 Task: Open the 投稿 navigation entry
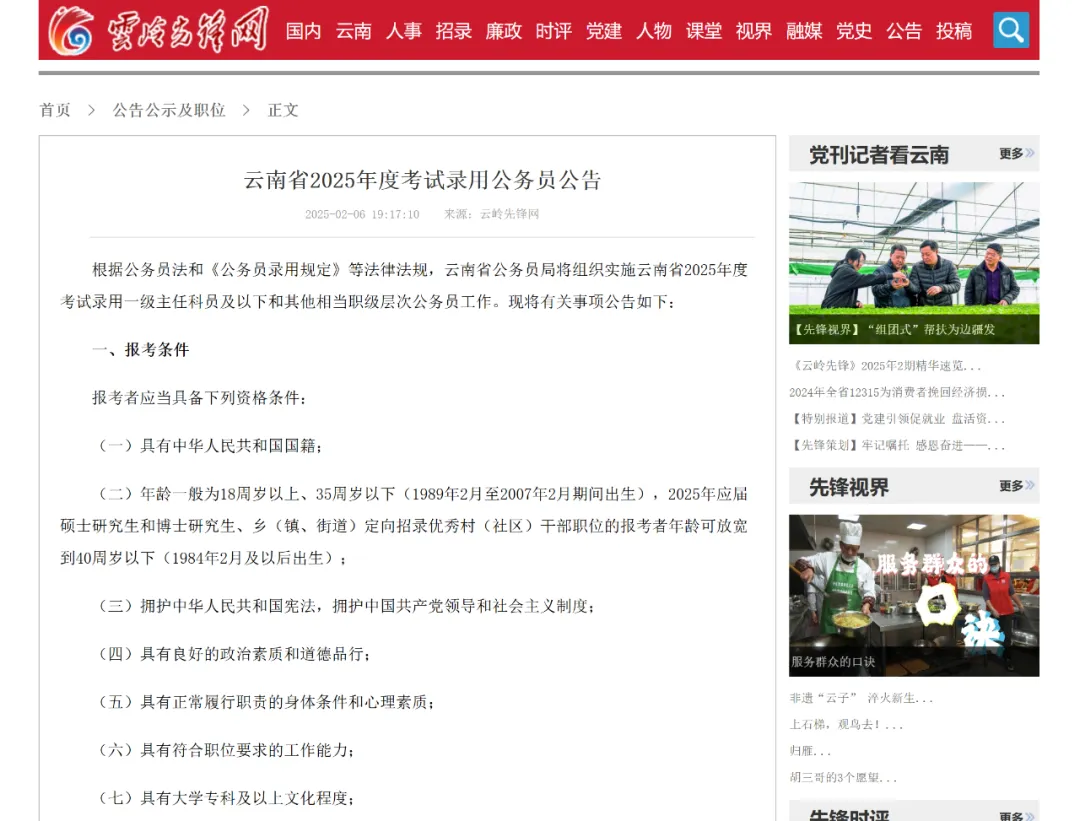click(955, 31)
